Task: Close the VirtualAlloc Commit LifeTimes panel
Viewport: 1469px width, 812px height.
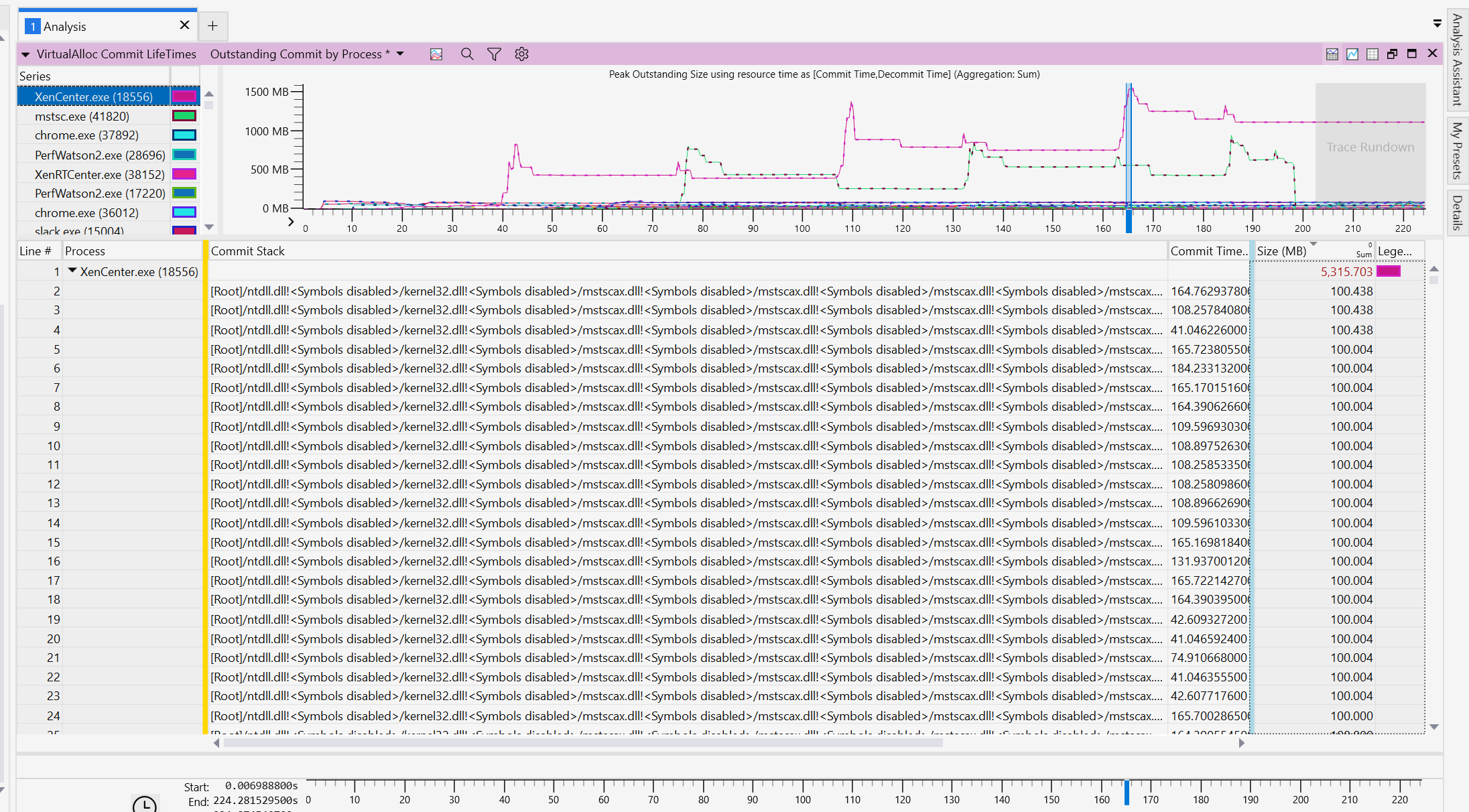Action: (x=1432, y=53)
